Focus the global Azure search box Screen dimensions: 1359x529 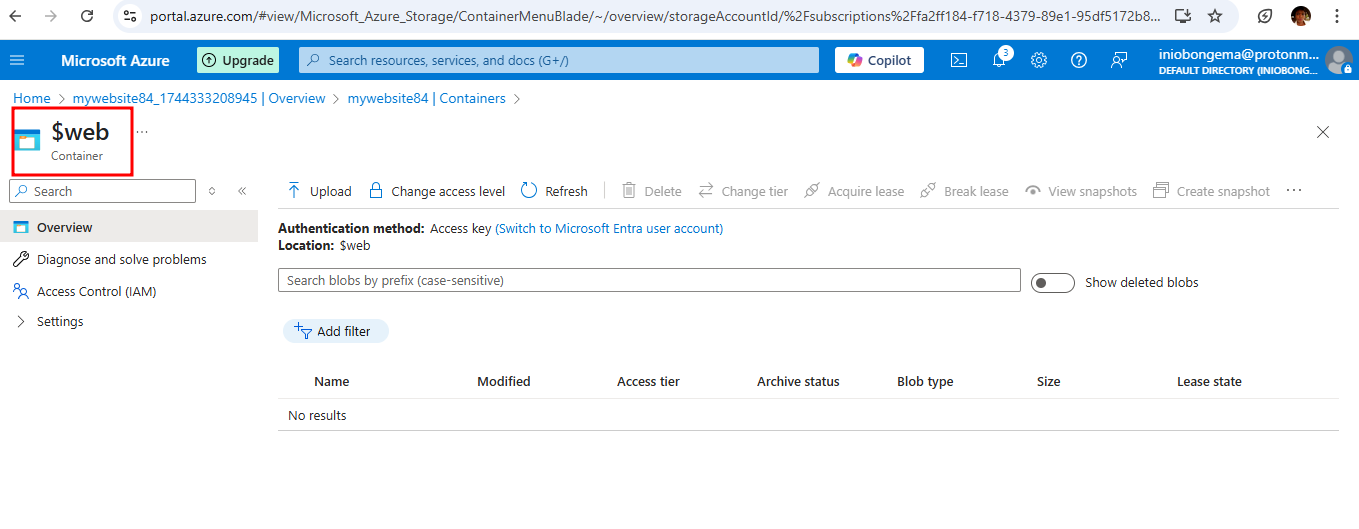tap(558, 60)
